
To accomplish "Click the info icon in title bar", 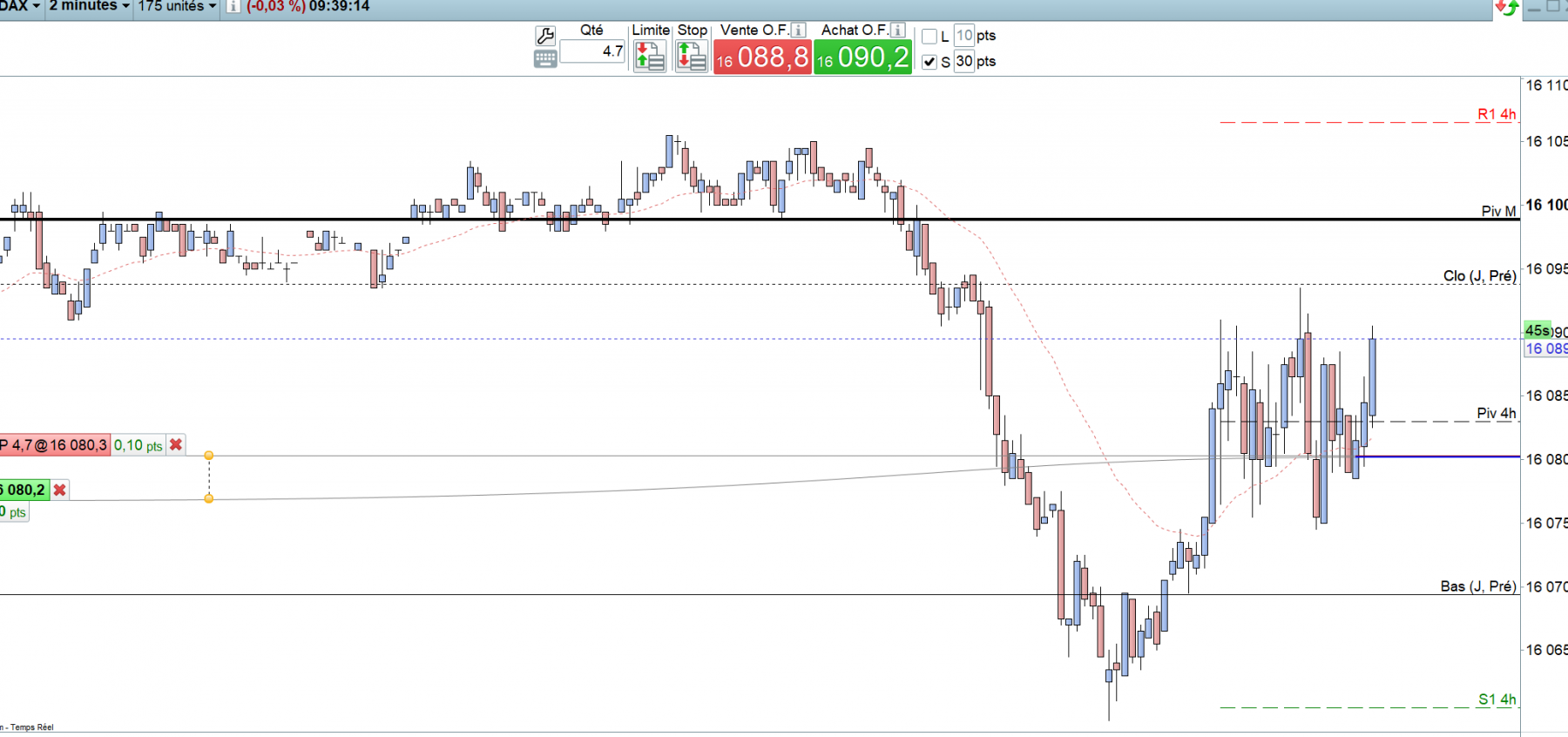I will pyautogui.click(x=233, y=6).
